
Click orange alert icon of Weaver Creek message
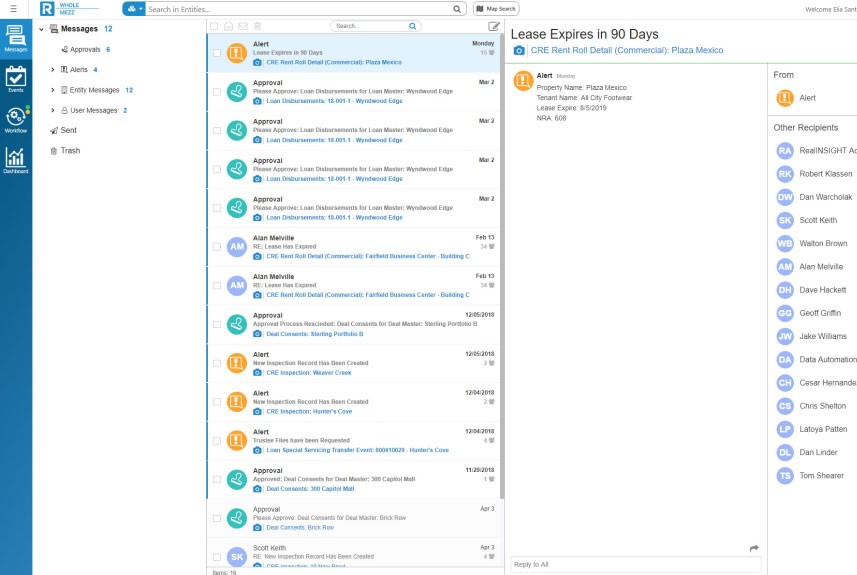tap(237, 363)
